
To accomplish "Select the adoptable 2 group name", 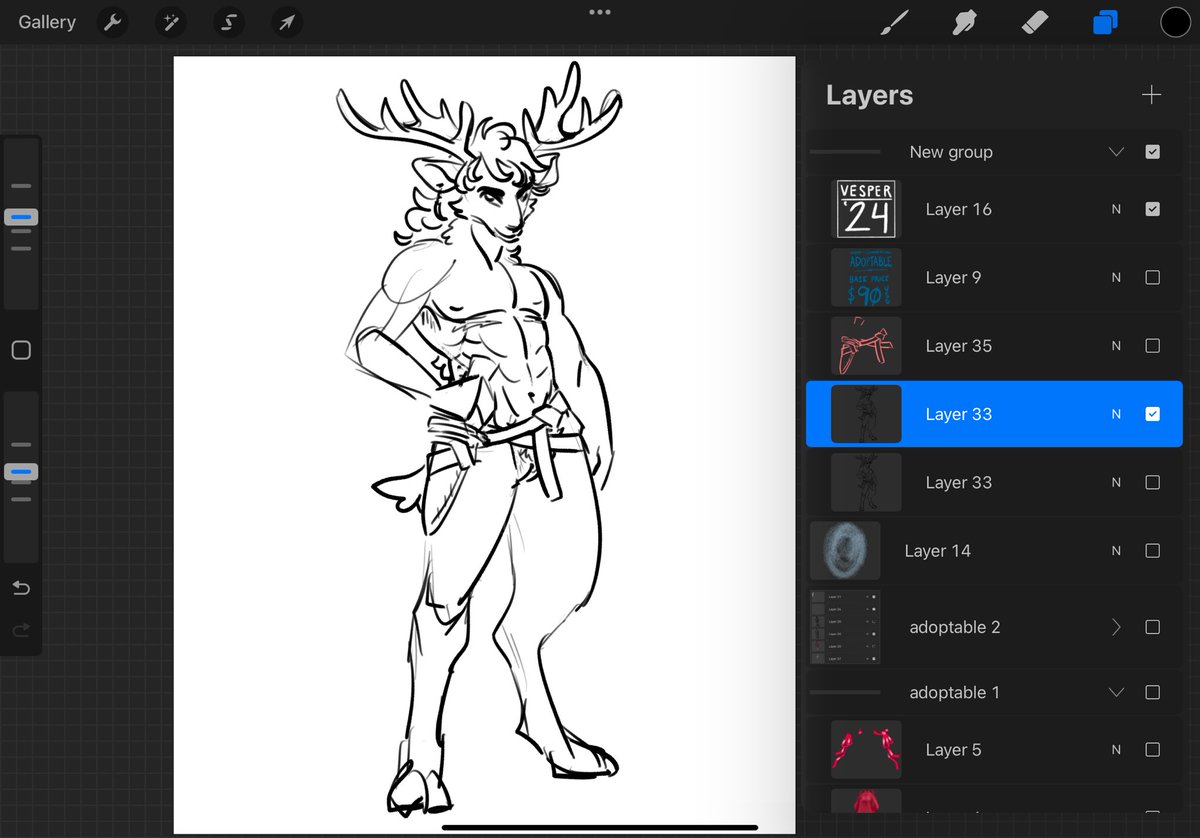I will pyautogui.click(x=955, y=627).
